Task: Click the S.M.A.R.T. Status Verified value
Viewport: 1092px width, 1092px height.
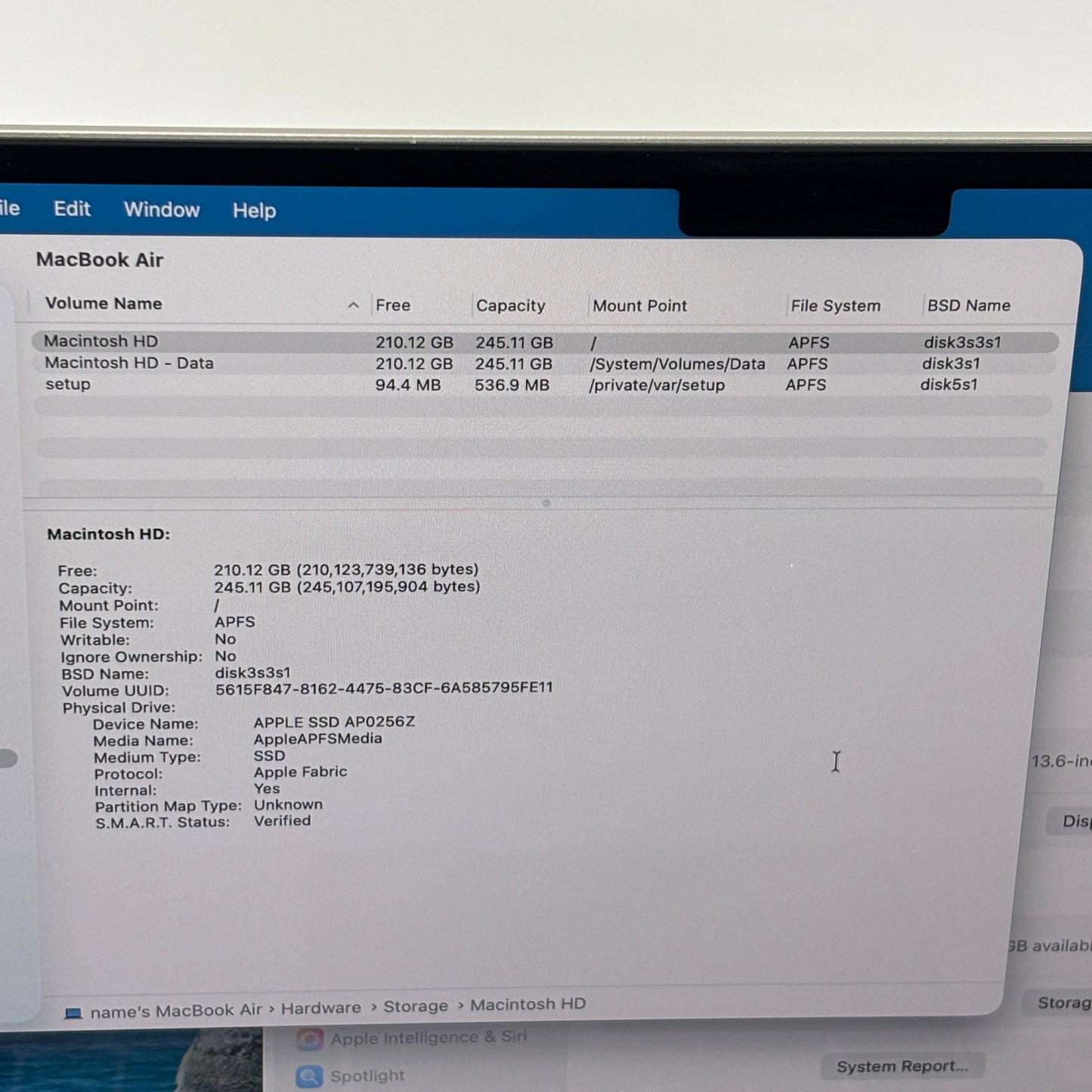Action: coord(282,821)
